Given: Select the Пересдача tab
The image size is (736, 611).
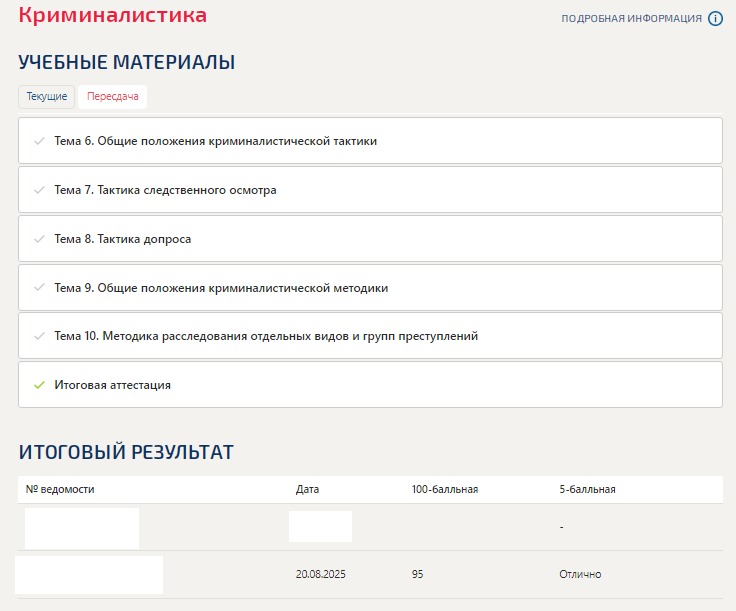Looking at the screenshot, I should 113,97.
